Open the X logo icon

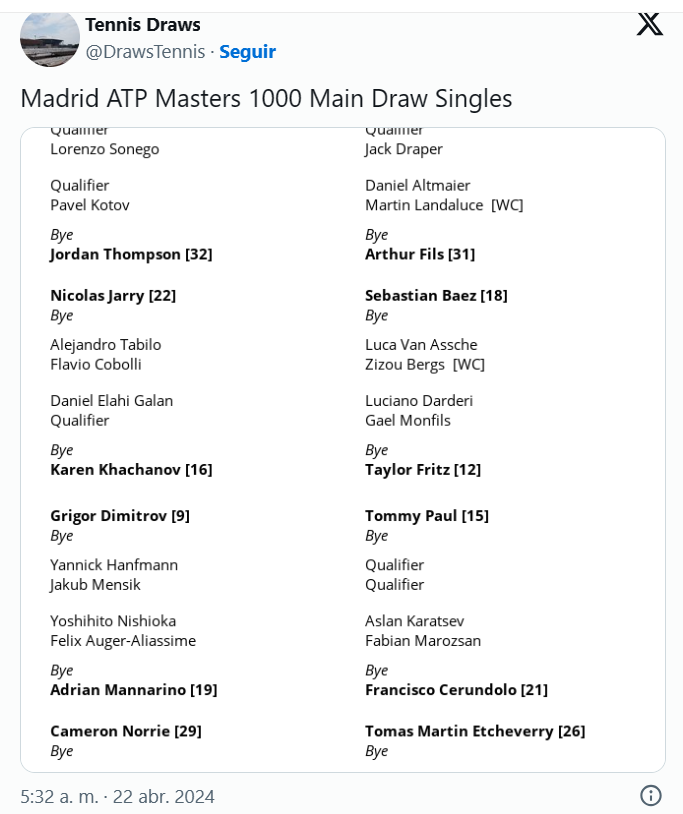650,24
